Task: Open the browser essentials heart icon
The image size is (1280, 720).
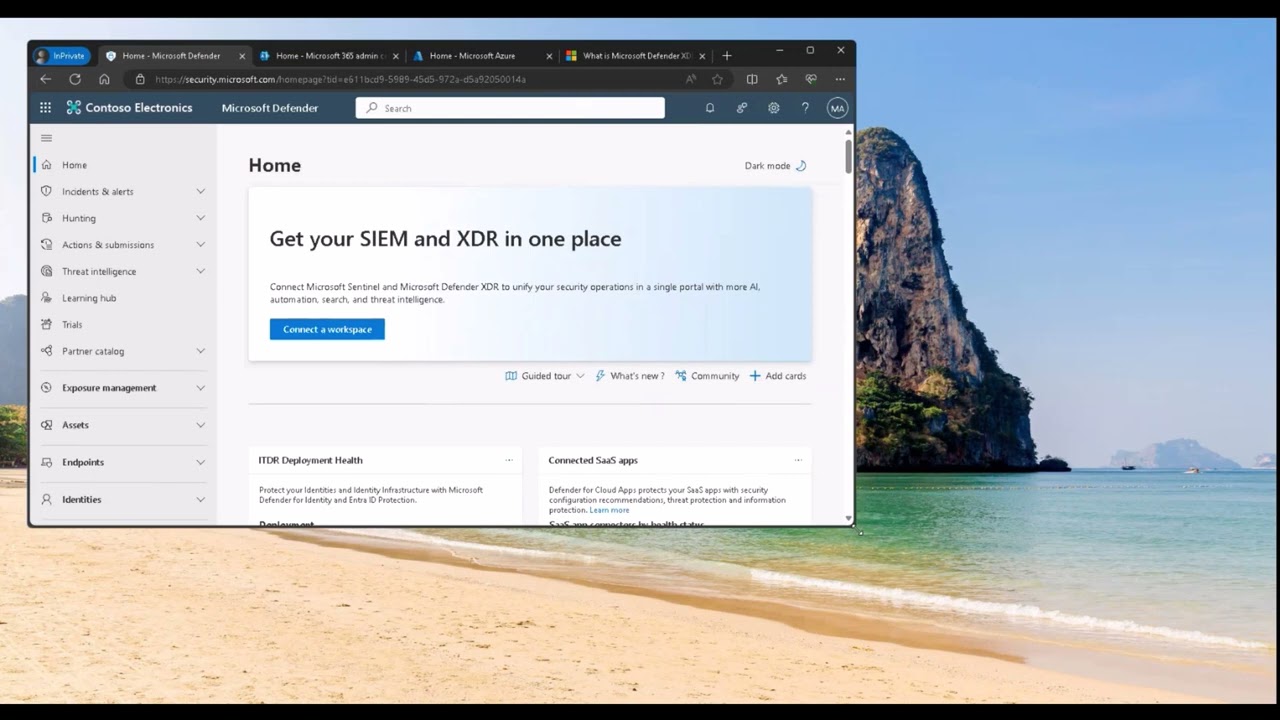Action: [x=811, y=79]
